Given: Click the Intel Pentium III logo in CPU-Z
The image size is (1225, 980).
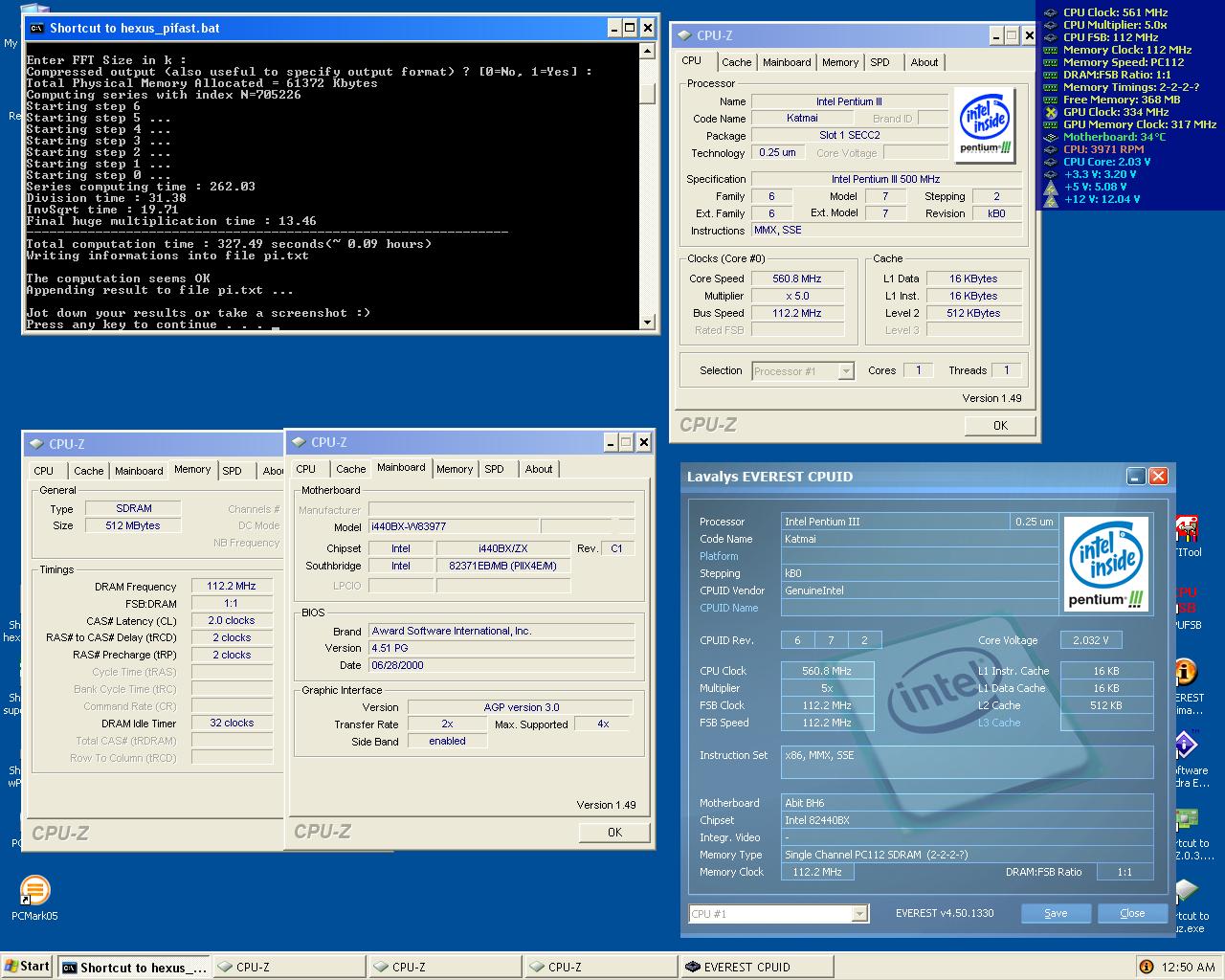Looking at the screenshot, I should pyautogui.click(x=984, y=123).
